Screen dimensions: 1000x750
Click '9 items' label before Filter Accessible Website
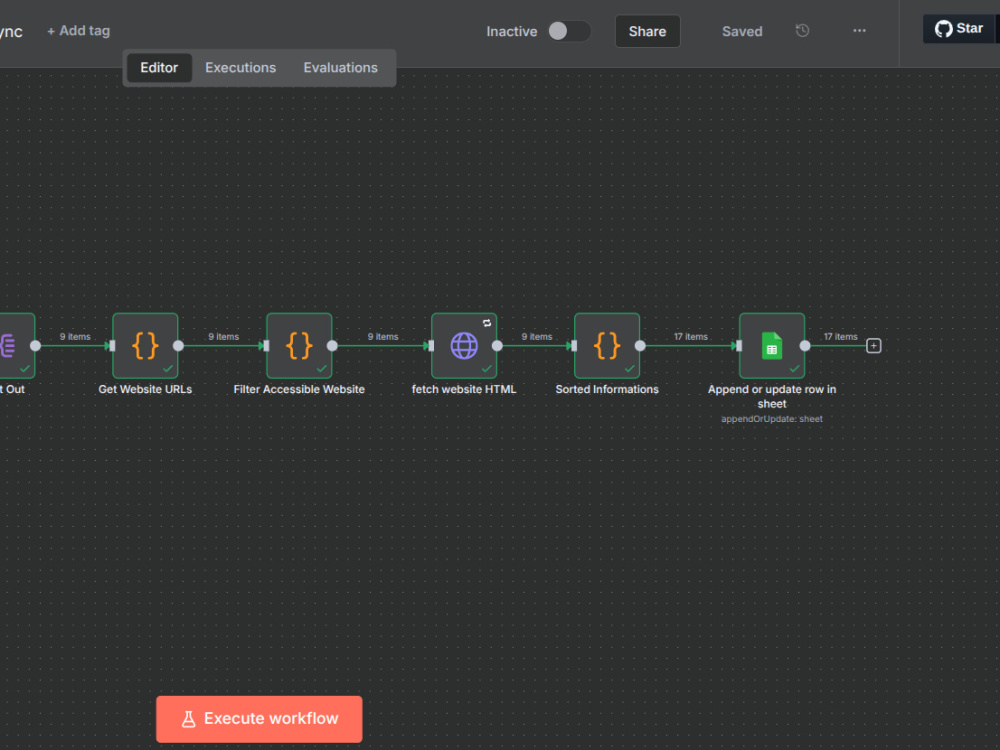click(223, 337)
